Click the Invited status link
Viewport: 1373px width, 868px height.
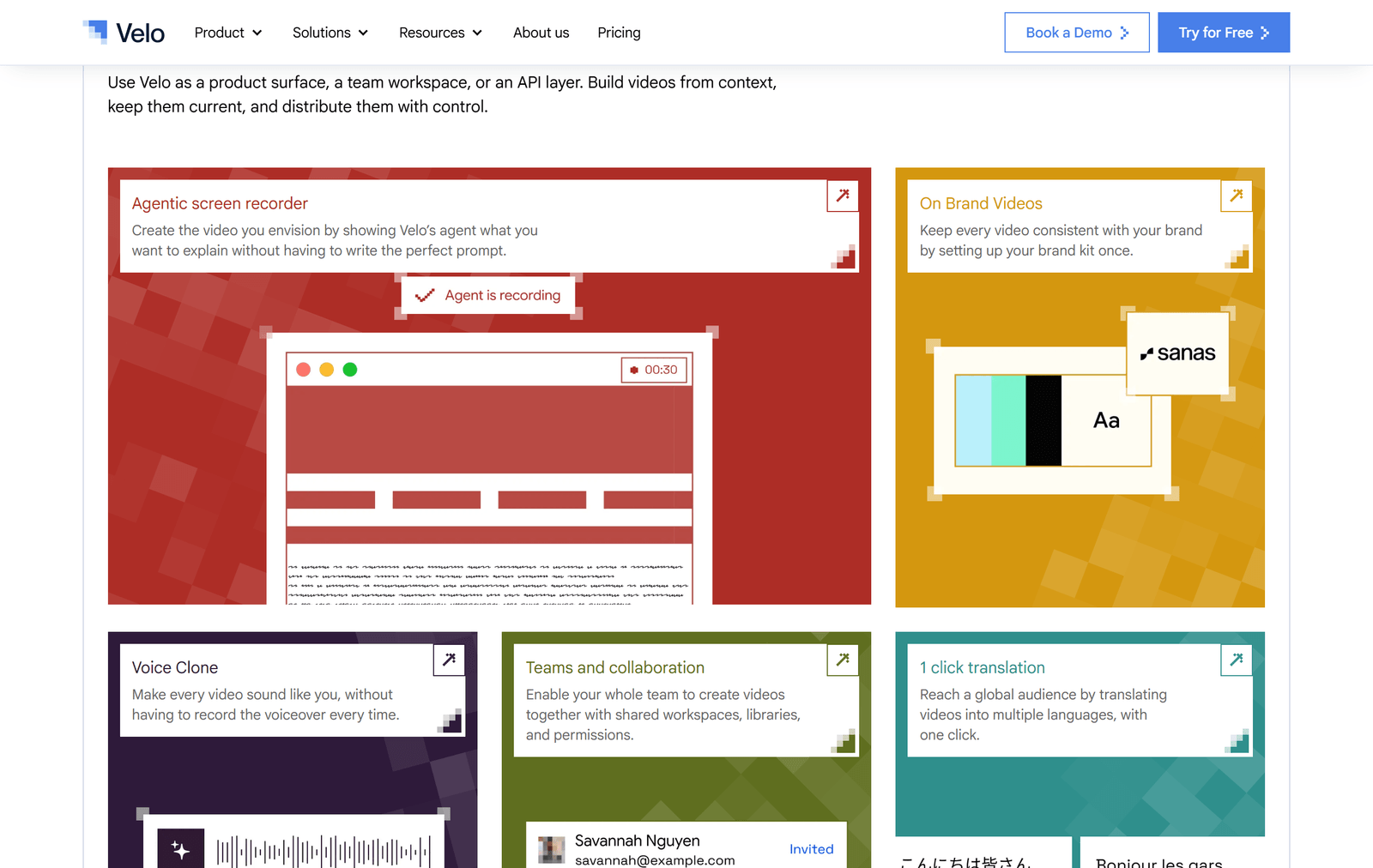[812, 849]
